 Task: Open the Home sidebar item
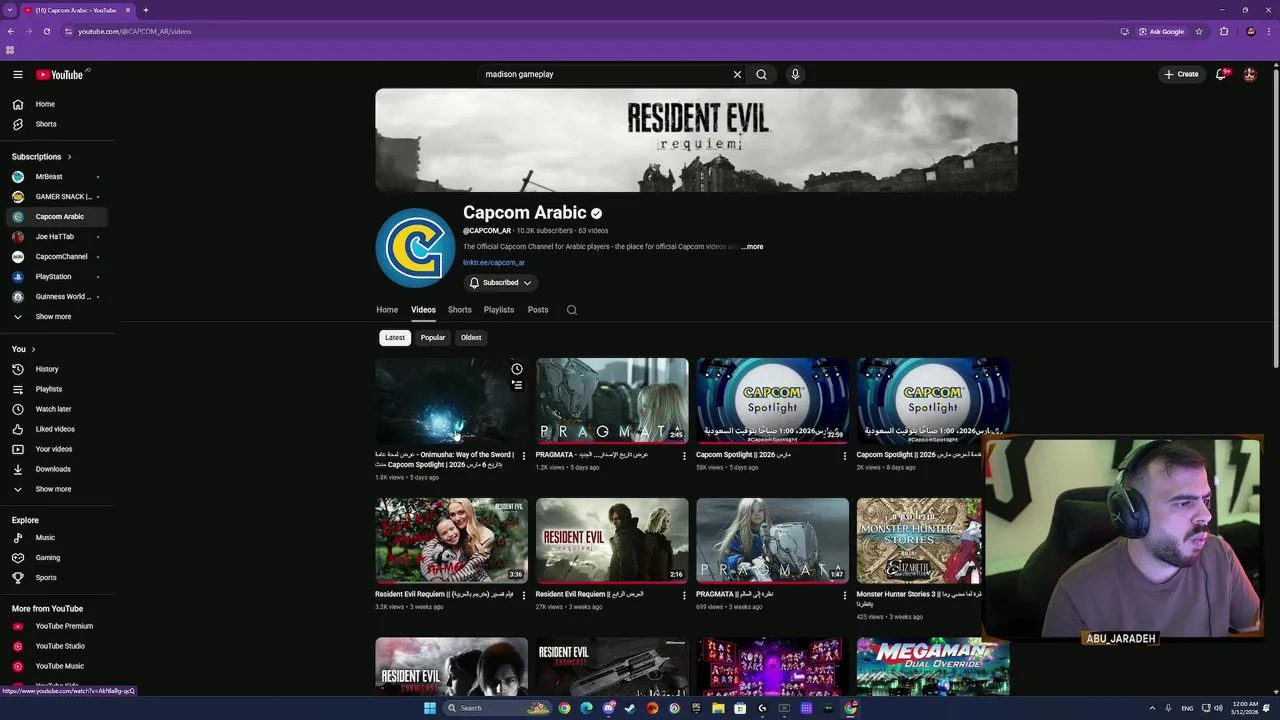coord(57,104)
